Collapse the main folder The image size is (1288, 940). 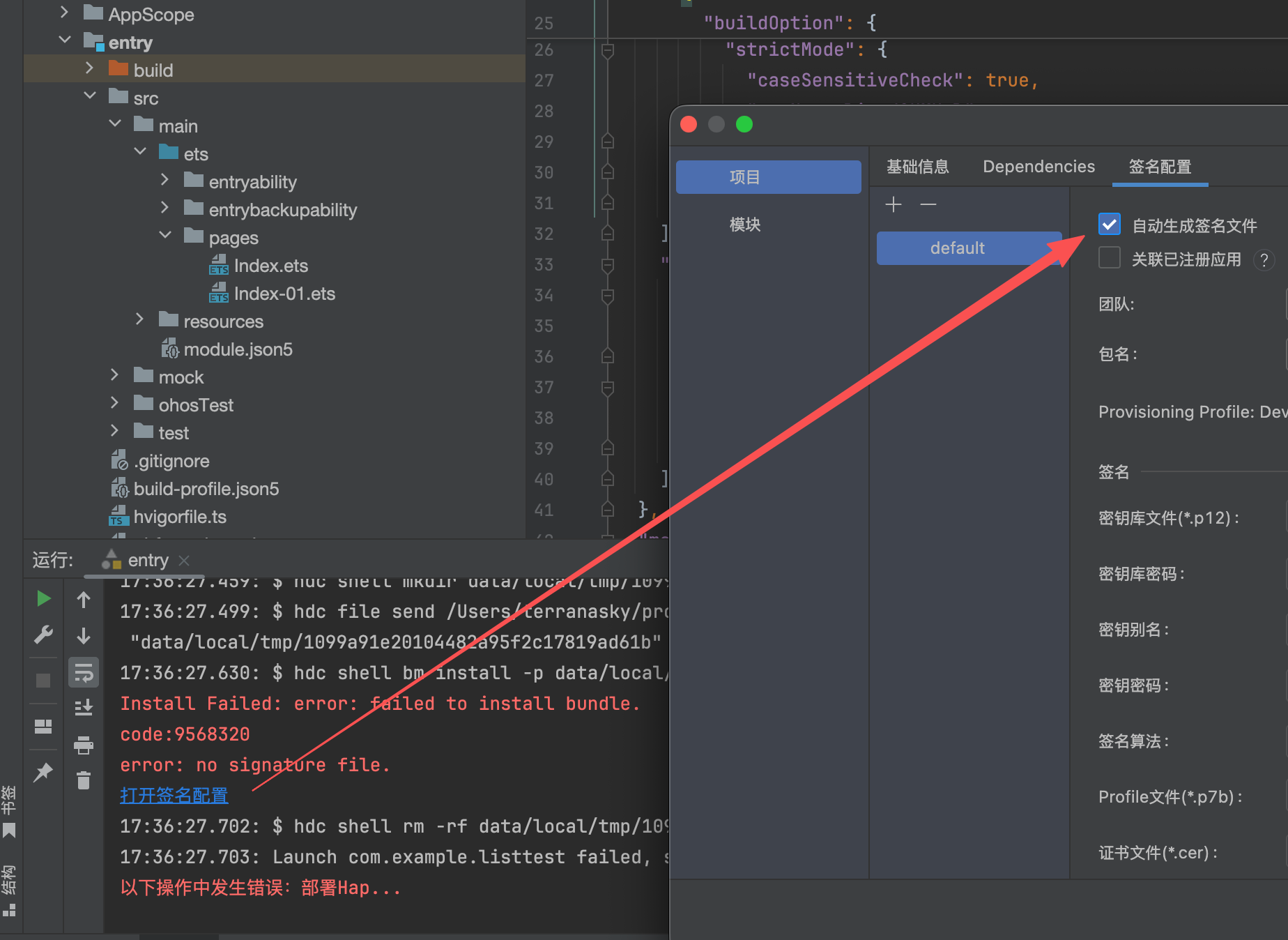pyautogui.click(x=115, y=124)
